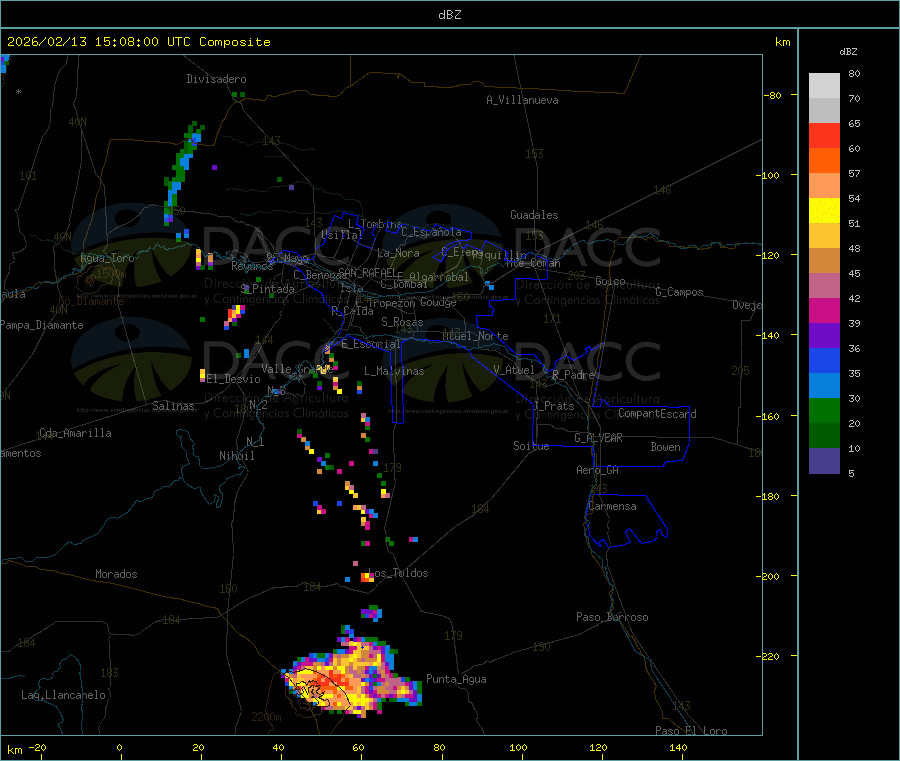900x761 pixels.
Task: Click the -80 km vertical axis tick
Action: (x=773, y=95)
